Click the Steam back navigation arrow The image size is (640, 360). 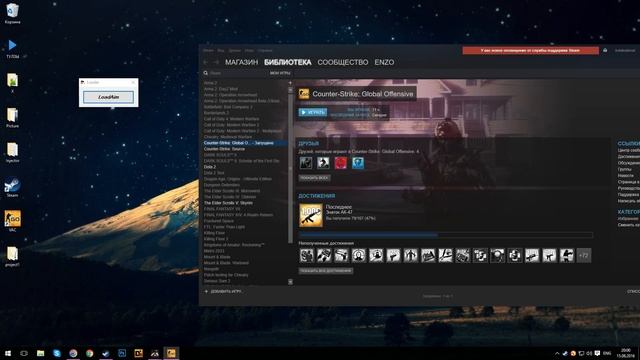pos(206,62)
